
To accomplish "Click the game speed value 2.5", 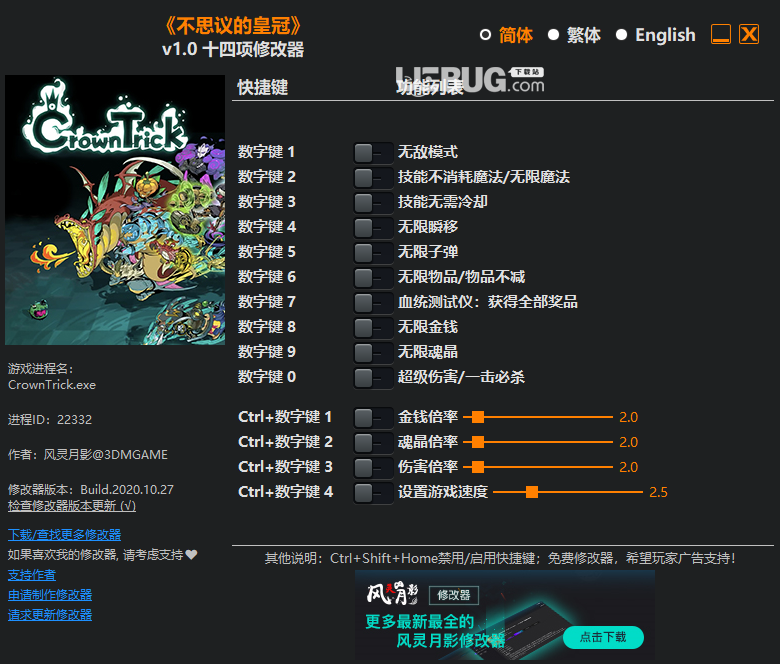I will click(658, 492).
